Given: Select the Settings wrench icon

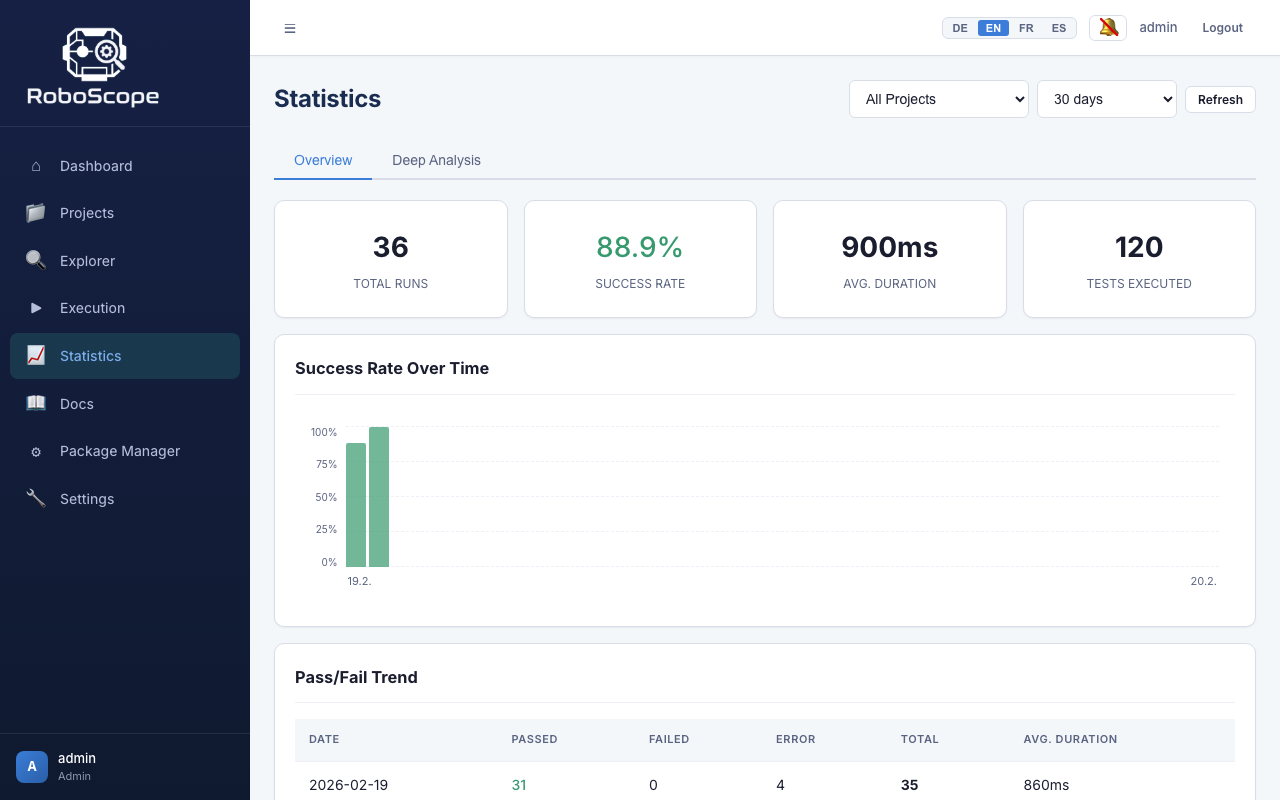Looking at the screenshot, I should pyautogui.click(x=36, y=498).
